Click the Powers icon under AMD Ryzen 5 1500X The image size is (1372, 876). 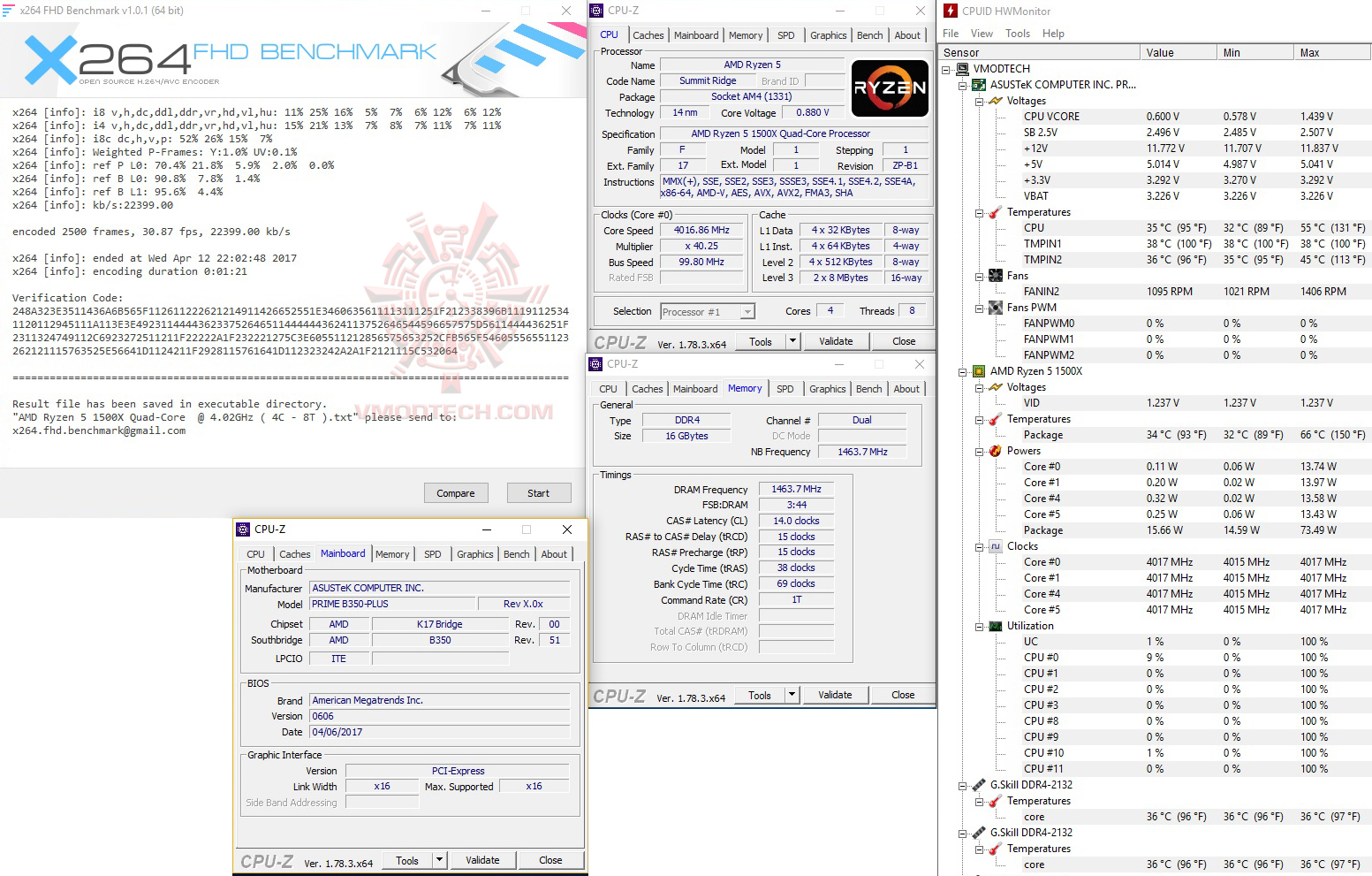[996, 450]
